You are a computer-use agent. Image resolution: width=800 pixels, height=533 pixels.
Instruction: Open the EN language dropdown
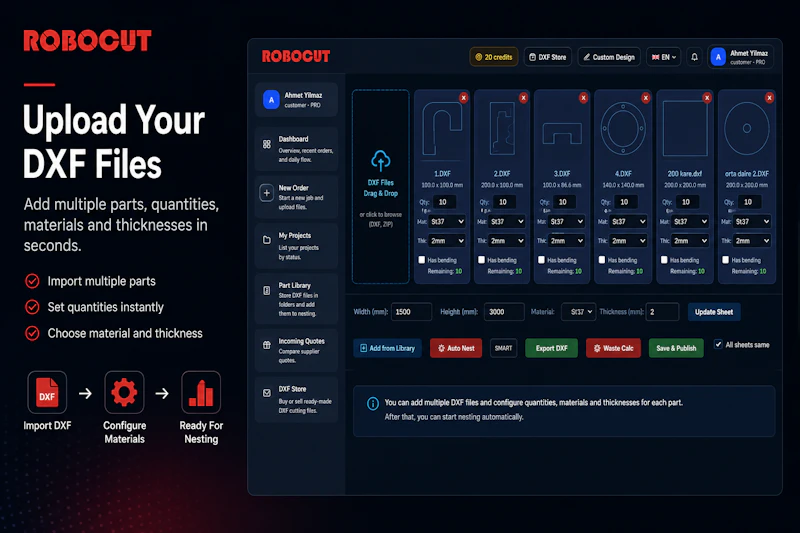[664, 57]
